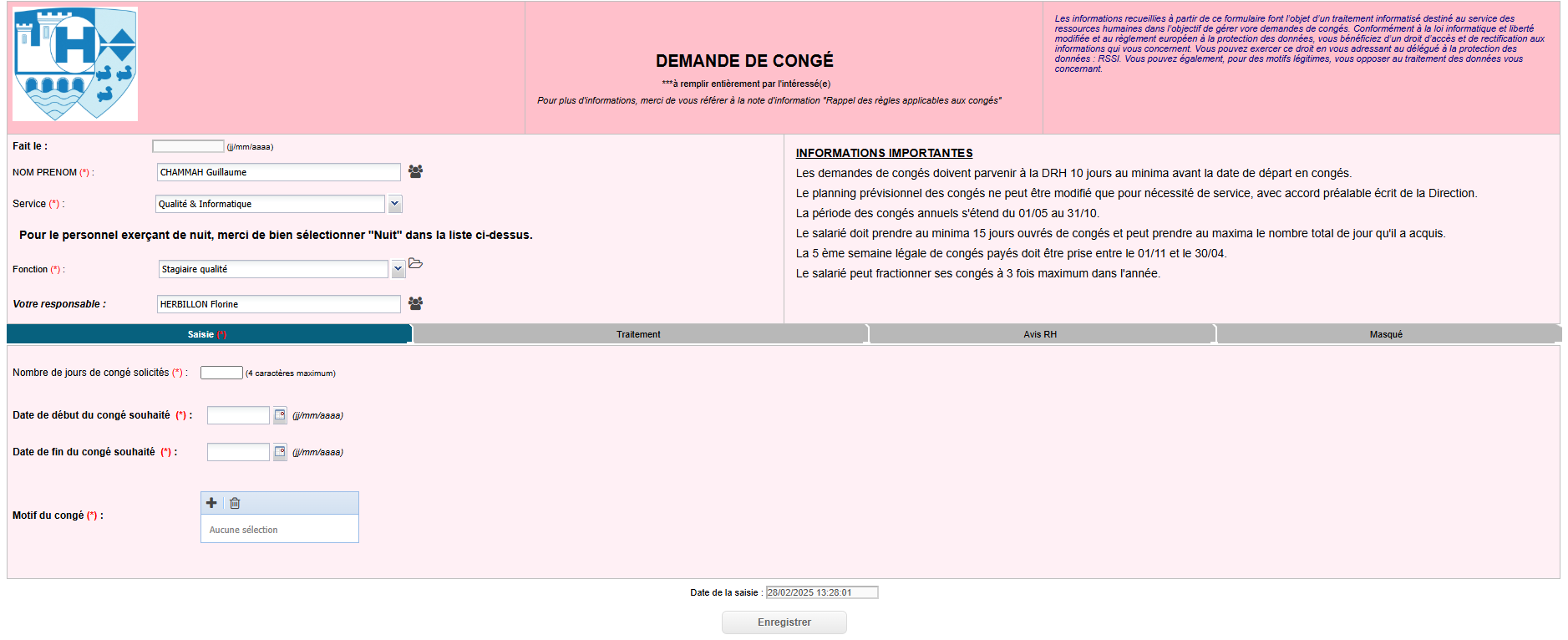Open the Avis RH tab
This screenshot has height=640, width=1568.
pos(1040,334)
